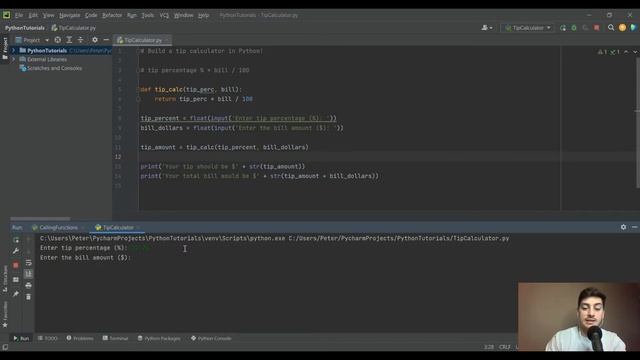Click Rerun icon in Run panel
The height and width of the screenshot is (360, 640).
16,240
